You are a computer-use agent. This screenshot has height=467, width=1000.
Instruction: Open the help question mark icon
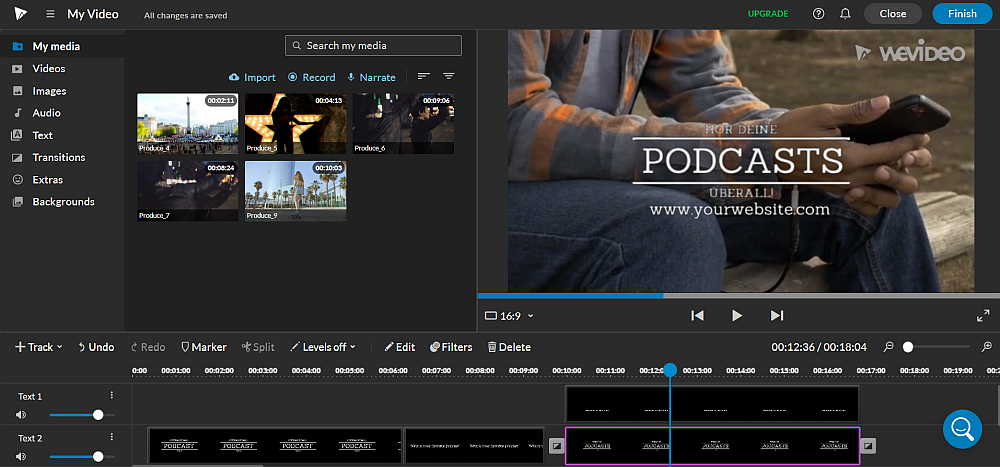point(819,14)
